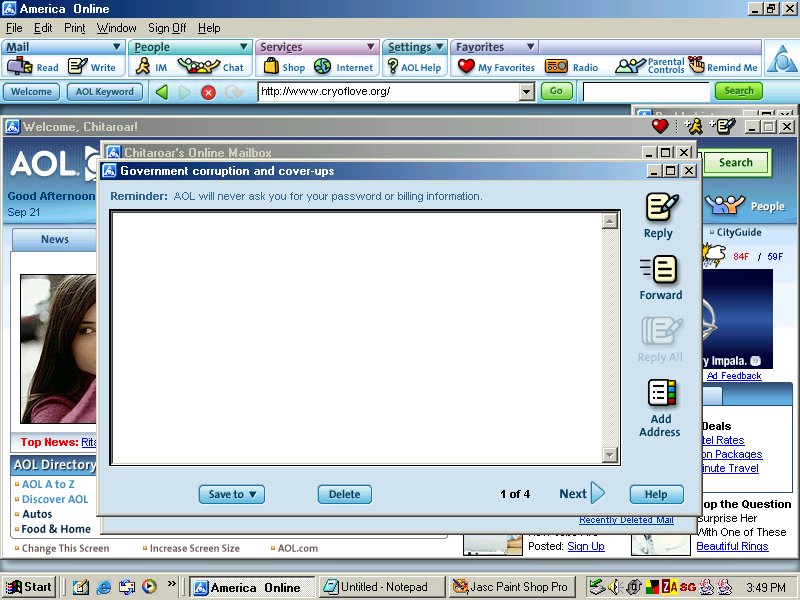This screenshot has height=600, width=800.
Task: Go back with the green arrow
Action: [x=162, y=92]
